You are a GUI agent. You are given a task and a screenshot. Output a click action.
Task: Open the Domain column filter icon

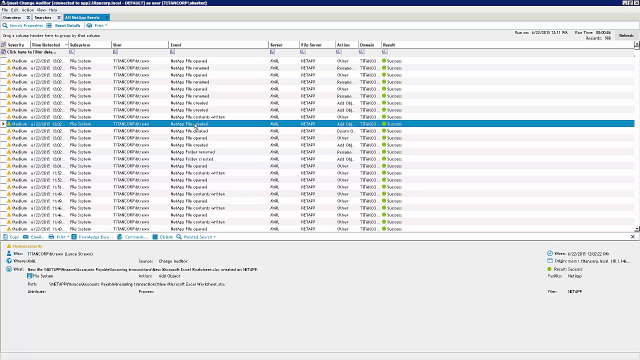(362, 52)
